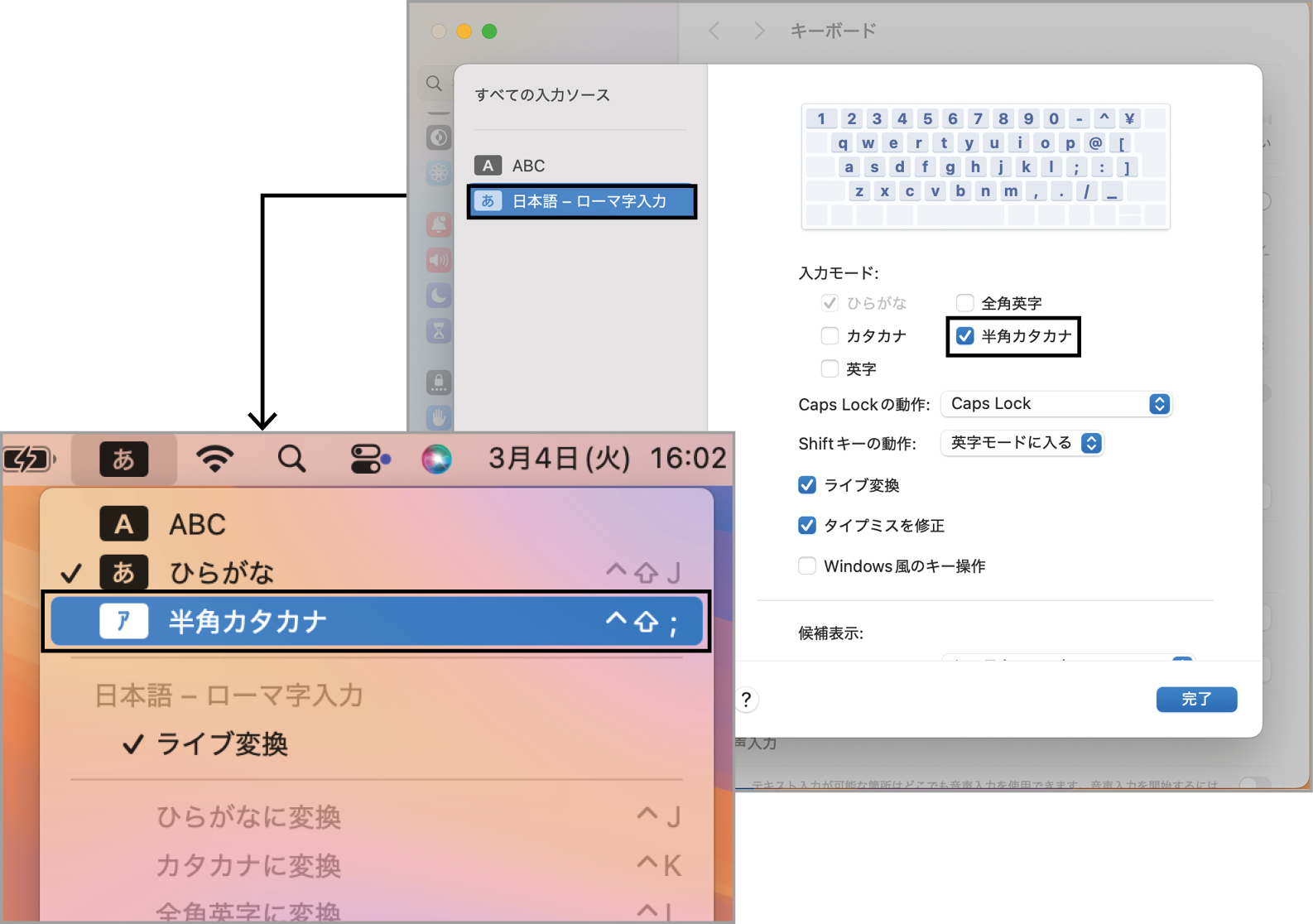
Task: Select 半角カタカナ in the input menu
Action: click(377, 621)
